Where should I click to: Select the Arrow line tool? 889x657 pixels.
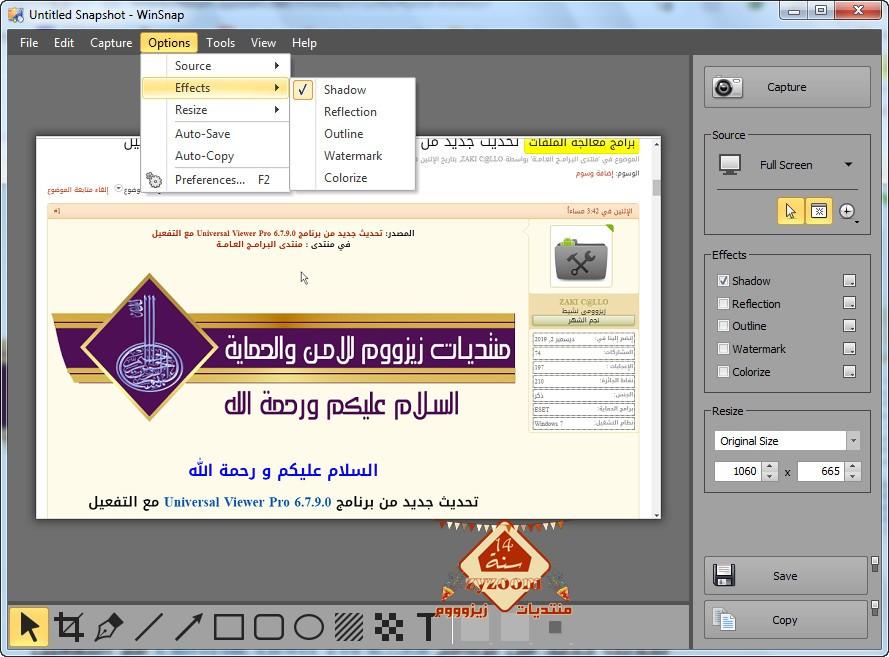[x=189, y=627]
